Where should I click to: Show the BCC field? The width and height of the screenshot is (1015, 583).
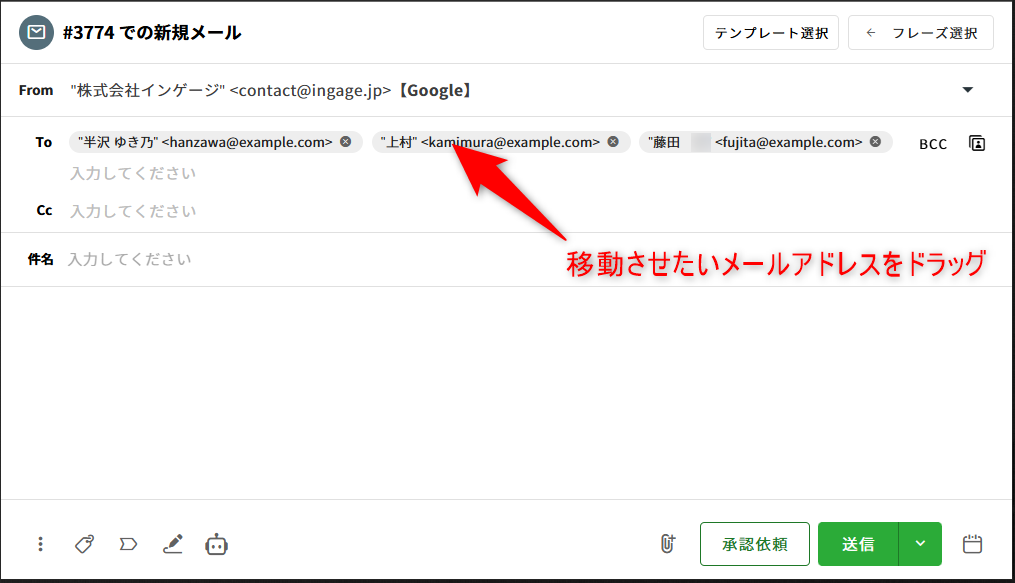[932, 144]
